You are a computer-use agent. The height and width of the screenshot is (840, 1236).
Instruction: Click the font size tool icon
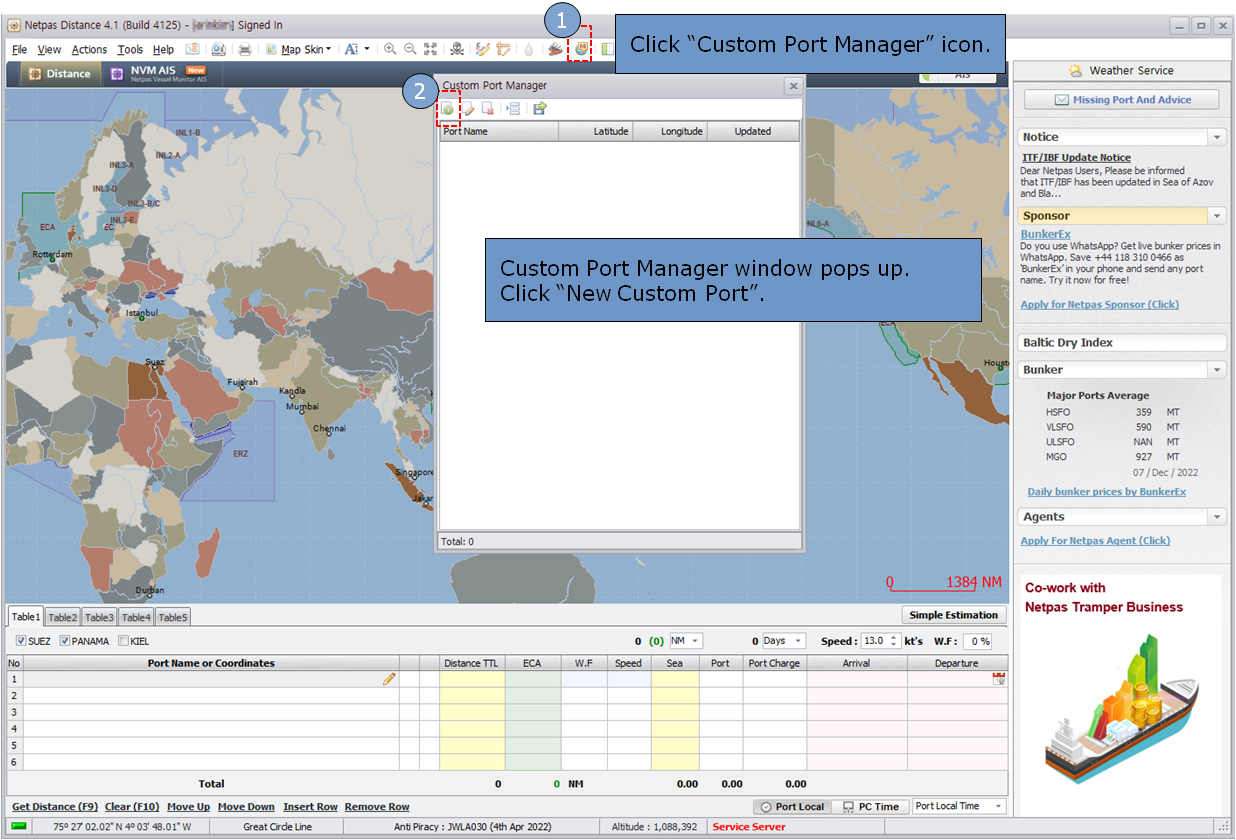(x=351, y=49)
